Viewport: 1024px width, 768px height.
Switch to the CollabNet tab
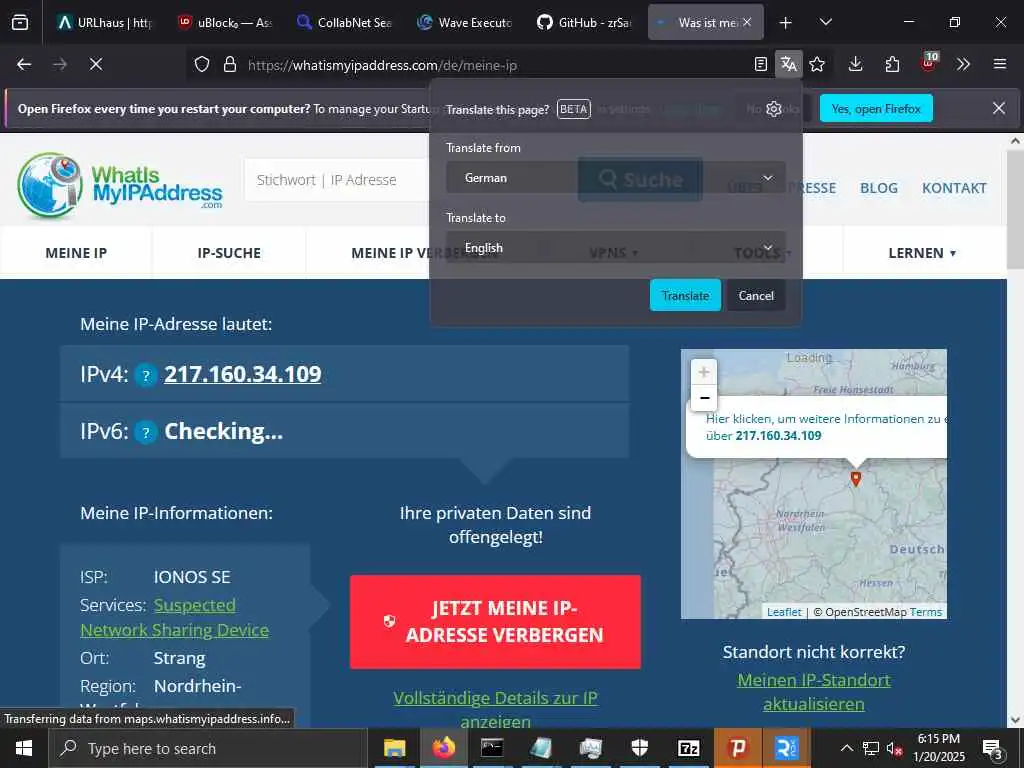[345, 22]
